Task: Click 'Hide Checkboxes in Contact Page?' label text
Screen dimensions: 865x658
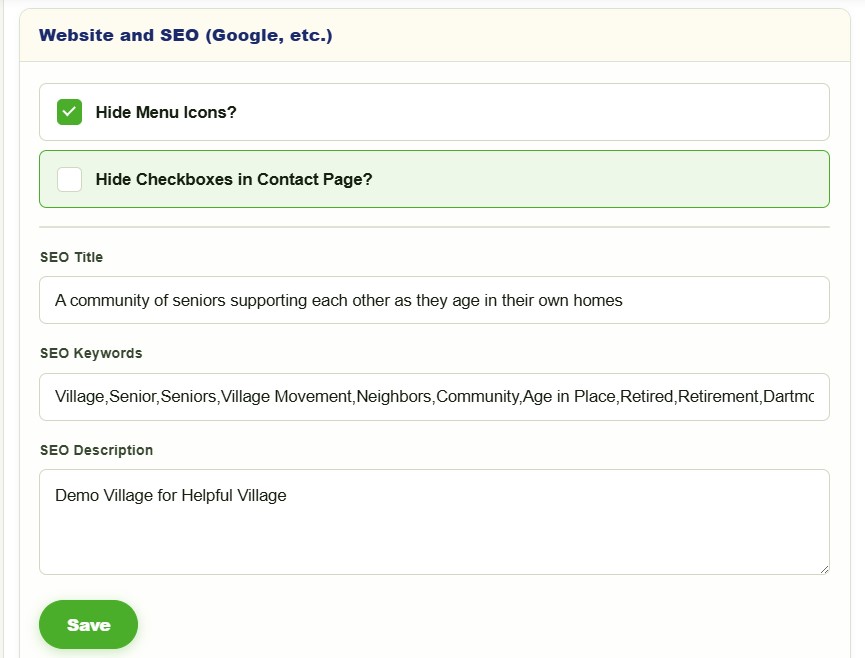Action: (x=234, y=179)
